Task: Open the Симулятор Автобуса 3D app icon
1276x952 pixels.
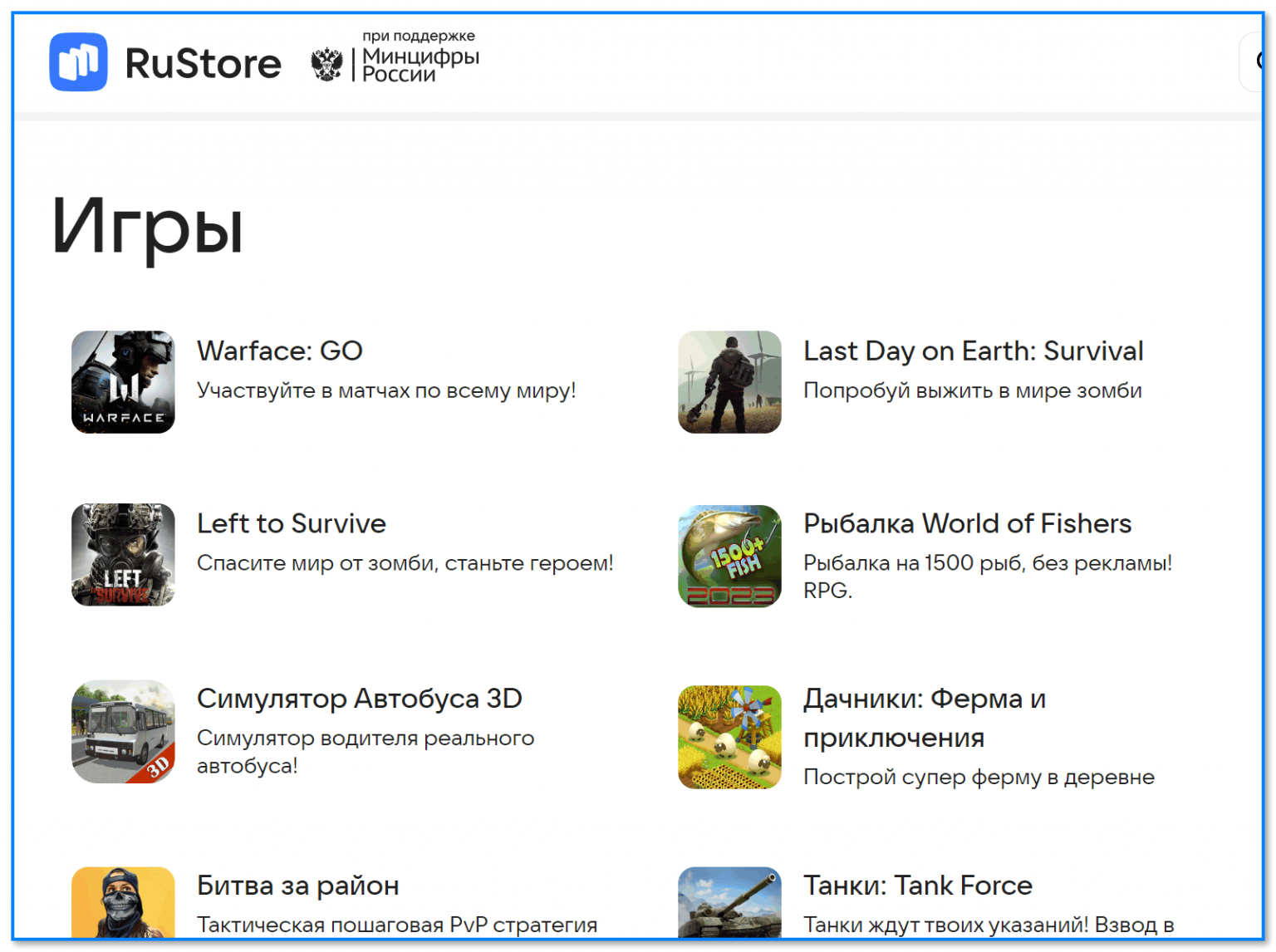Action: tap(123, 732)
